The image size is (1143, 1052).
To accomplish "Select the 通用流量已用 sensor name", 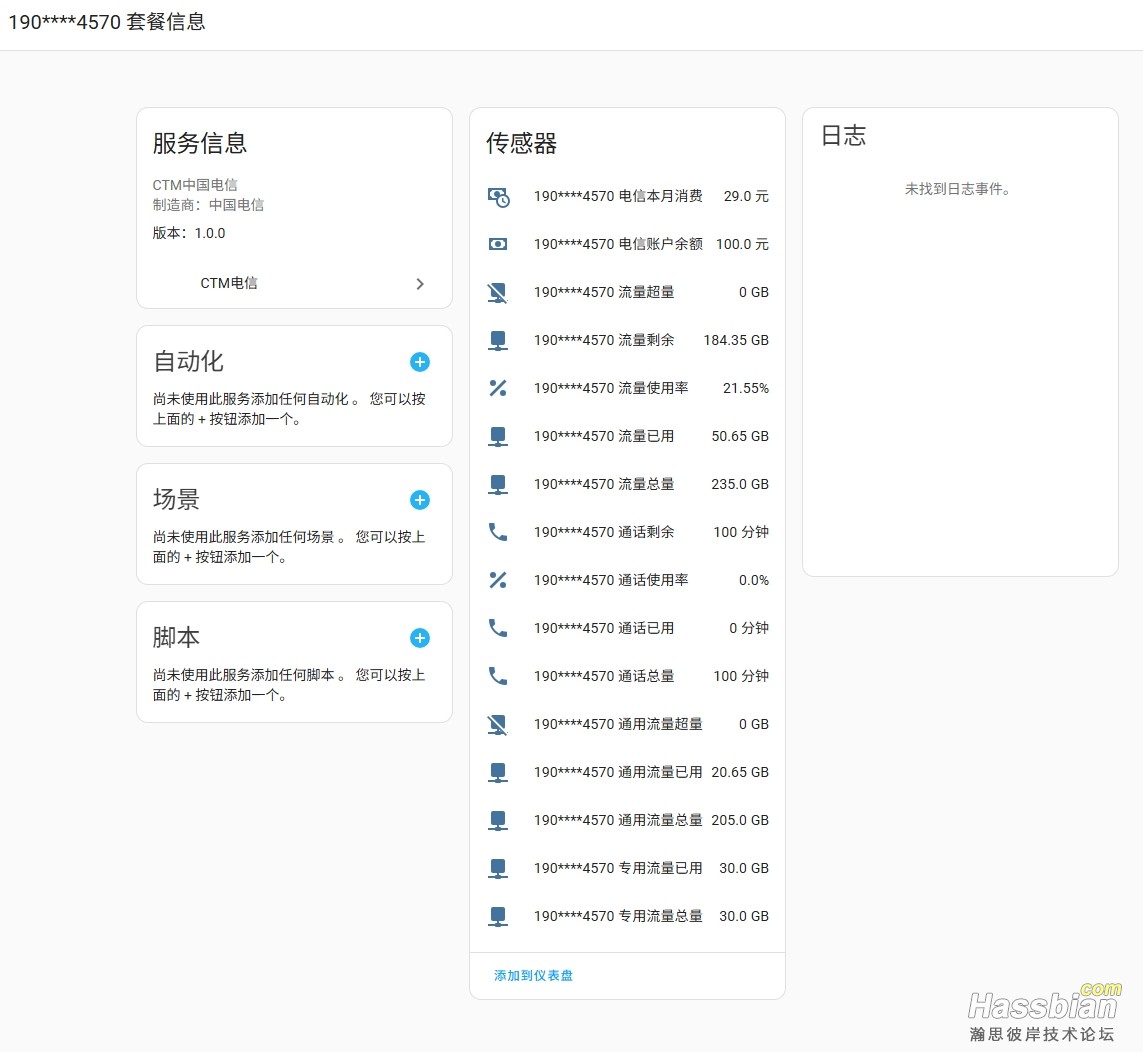I will 618,773.
